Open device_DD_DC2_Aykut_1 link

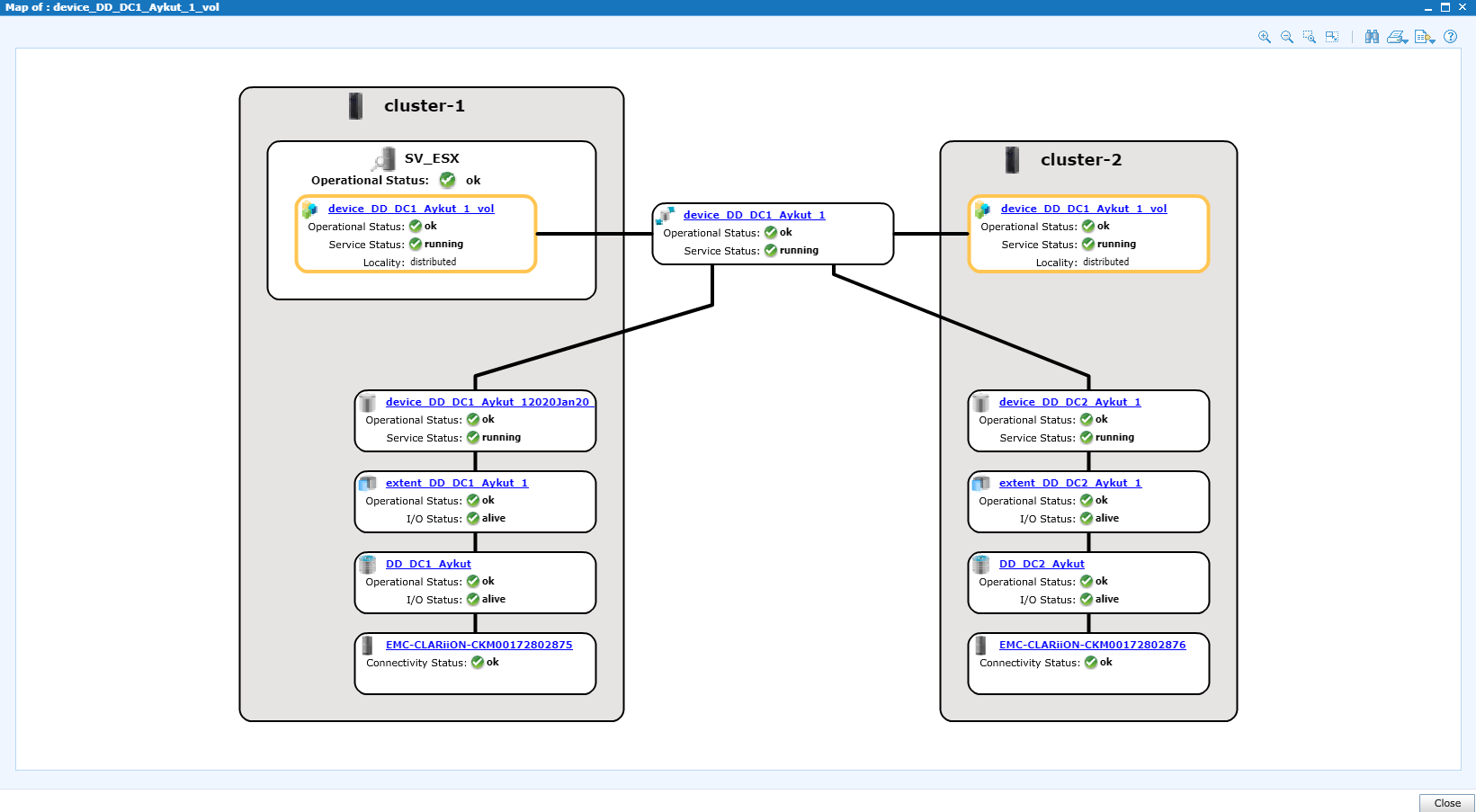click(x=1069, y=402)
